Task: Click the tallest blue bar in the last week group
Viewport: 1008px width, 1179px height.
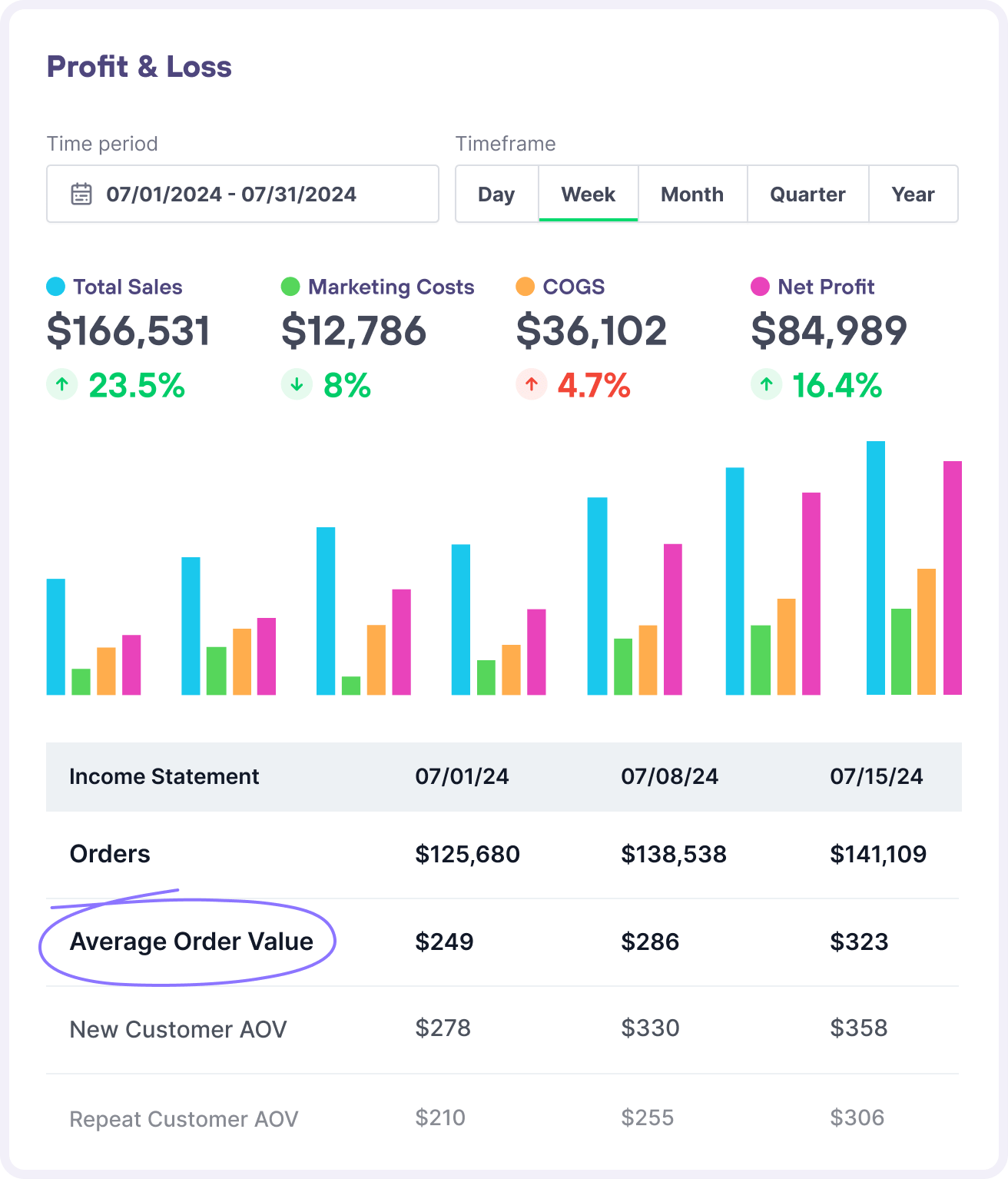Action: [x=876, y=568]
